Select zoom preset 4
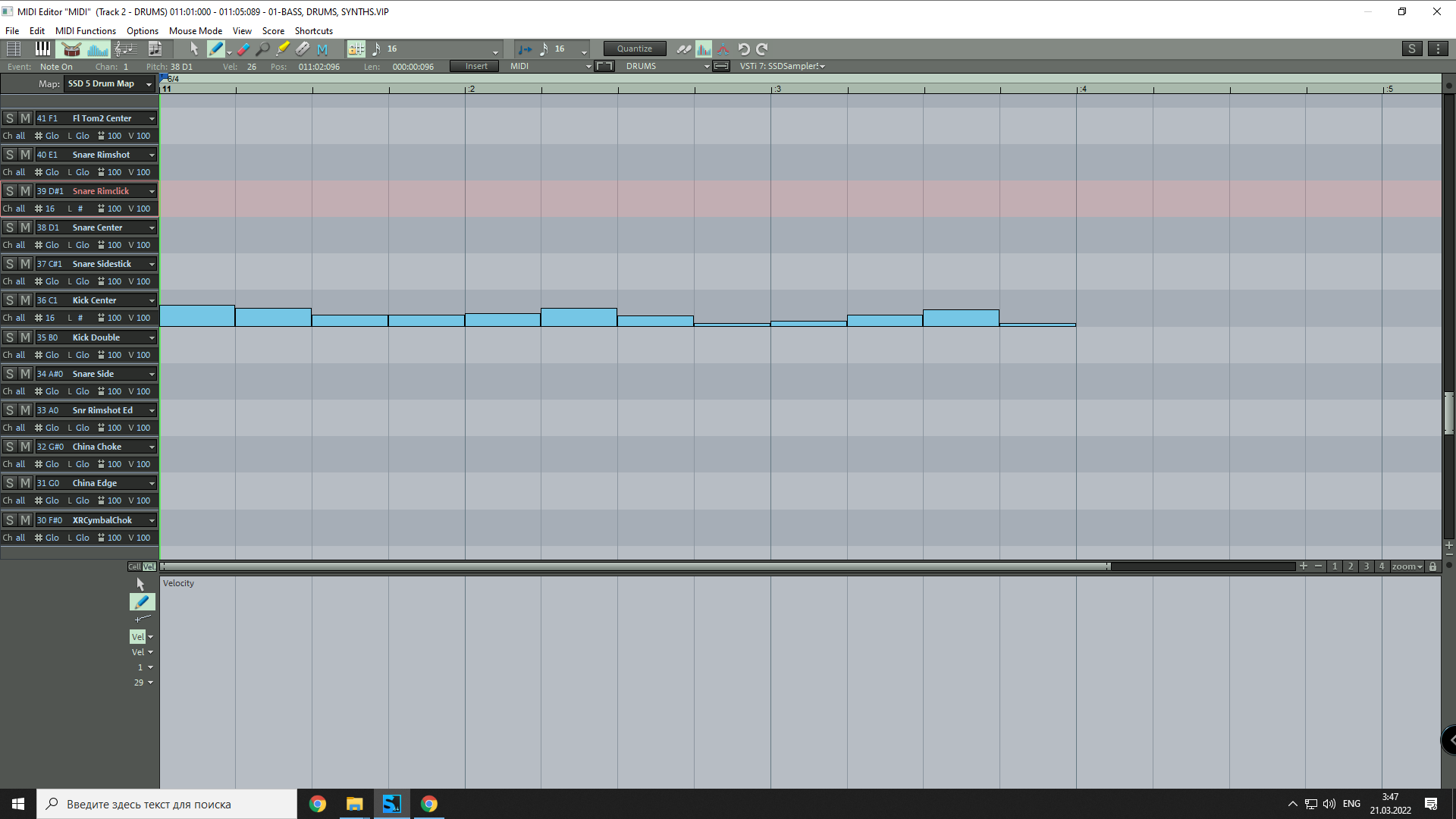This screenshot has width=1456, height=819. (1382, 566)
